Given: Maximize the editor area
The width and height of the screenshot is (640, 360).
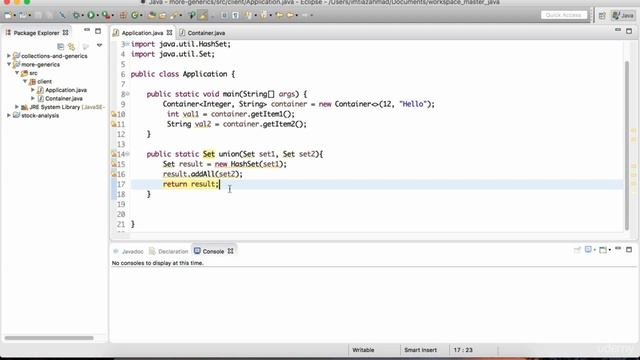Looking at the screenshot, I should click(629, 31).
